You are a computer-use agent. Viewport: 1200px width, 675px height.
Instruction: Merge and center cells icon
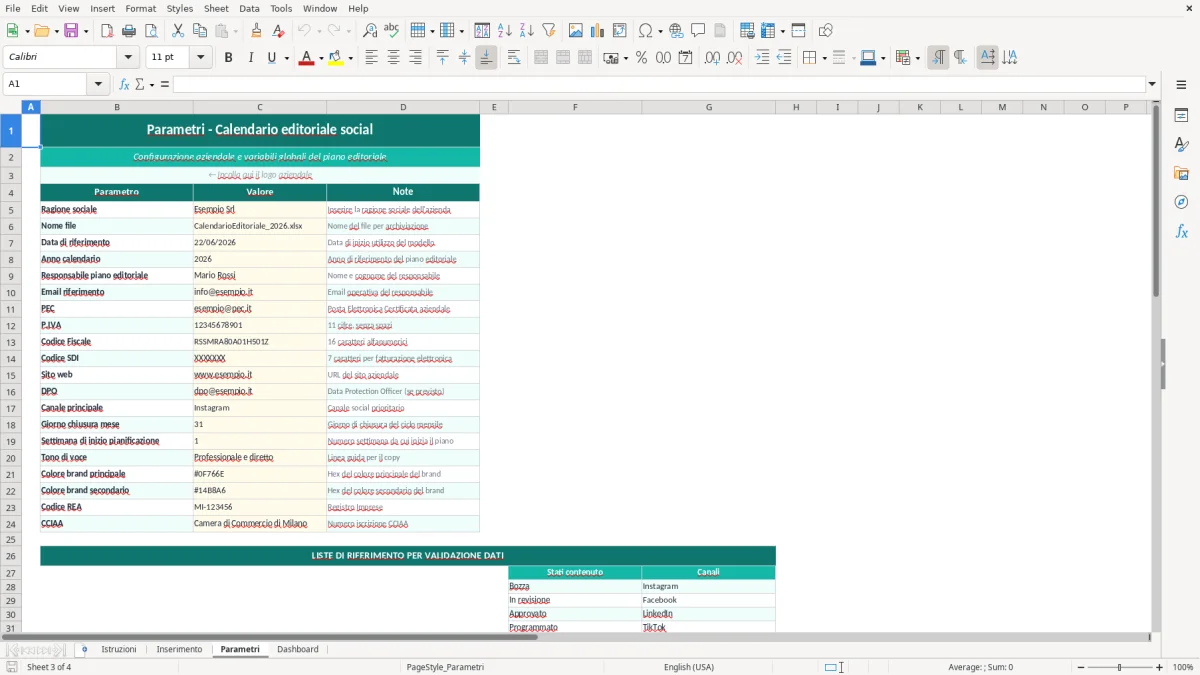coord(541,58)
